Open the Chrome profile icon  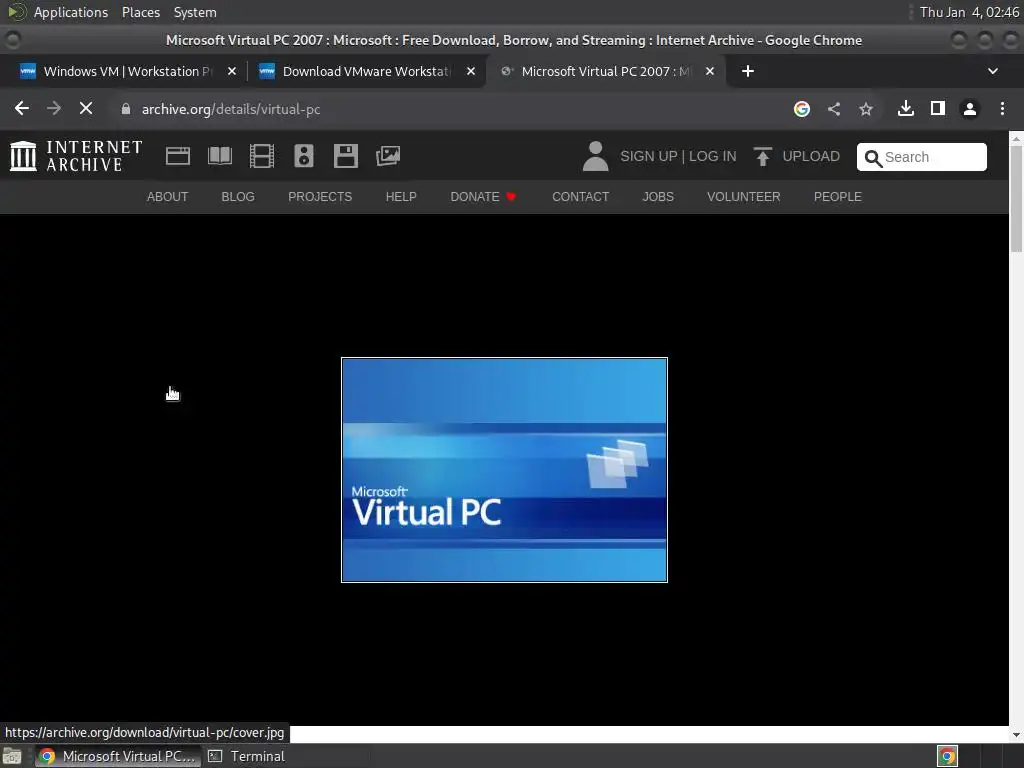click(970, 109)
